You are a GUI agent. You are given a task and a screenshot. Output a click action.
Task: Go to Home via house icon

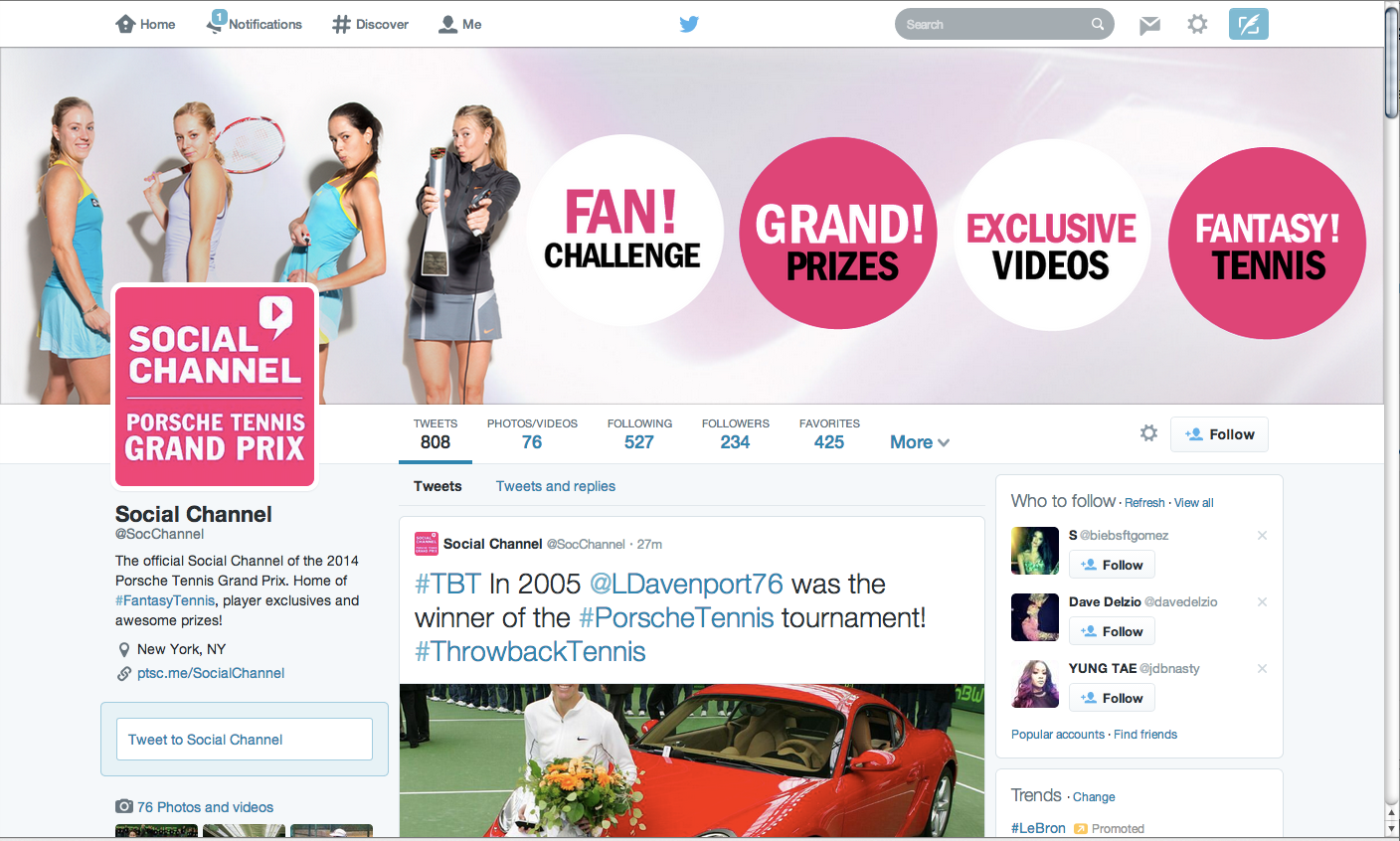(x=125, y=24)
